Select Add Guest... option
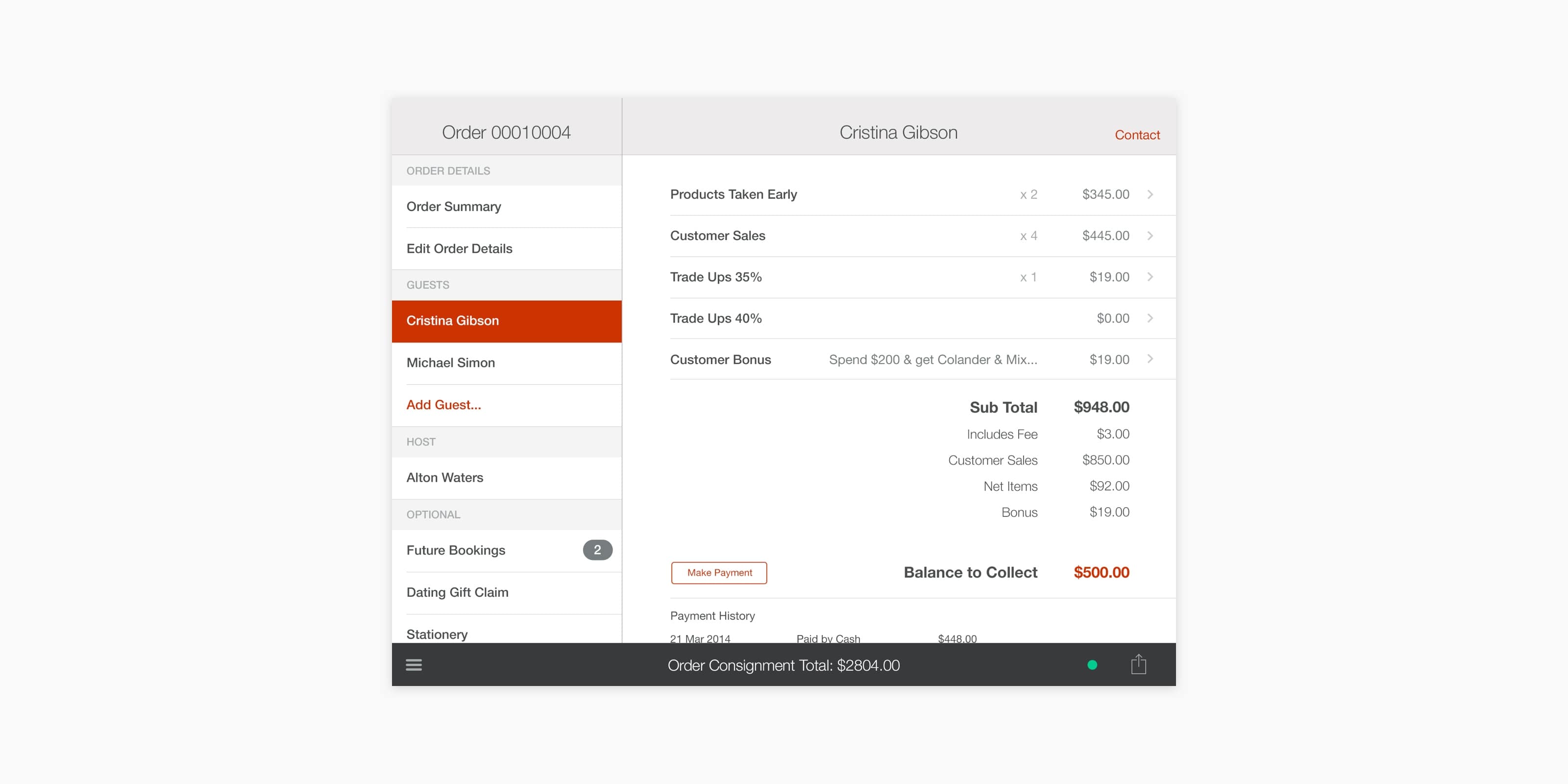 (444, 405)
